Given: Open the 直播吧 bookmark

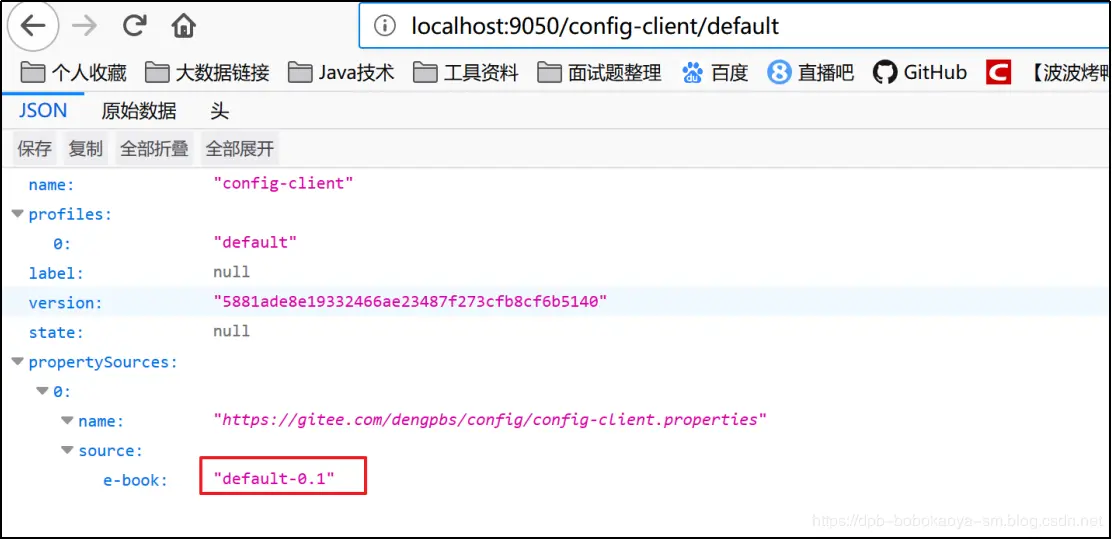Looking at the screenshot, I should click(811, 72).
